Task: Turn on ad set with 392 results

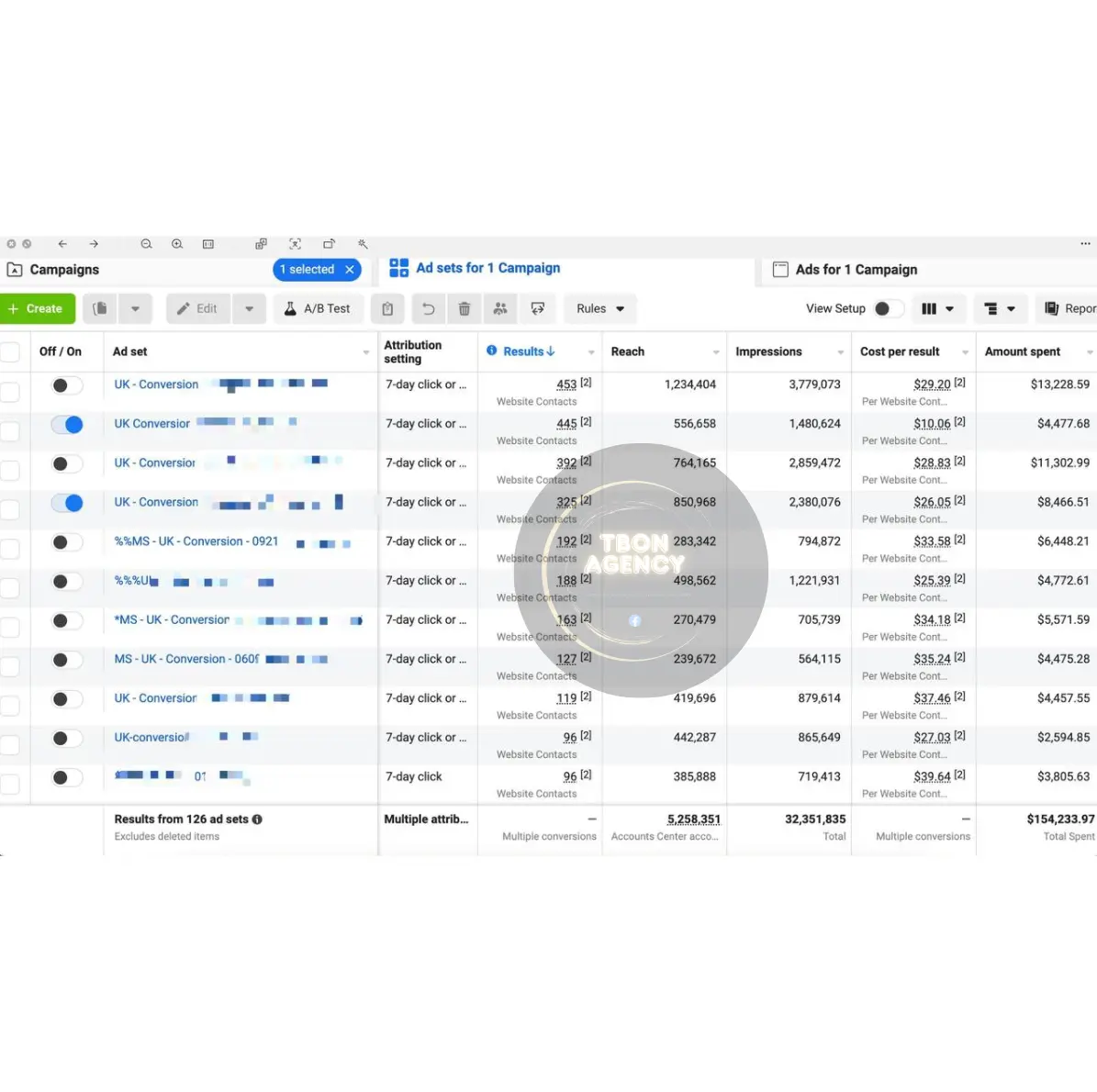Action: click(x=66, y=463)
